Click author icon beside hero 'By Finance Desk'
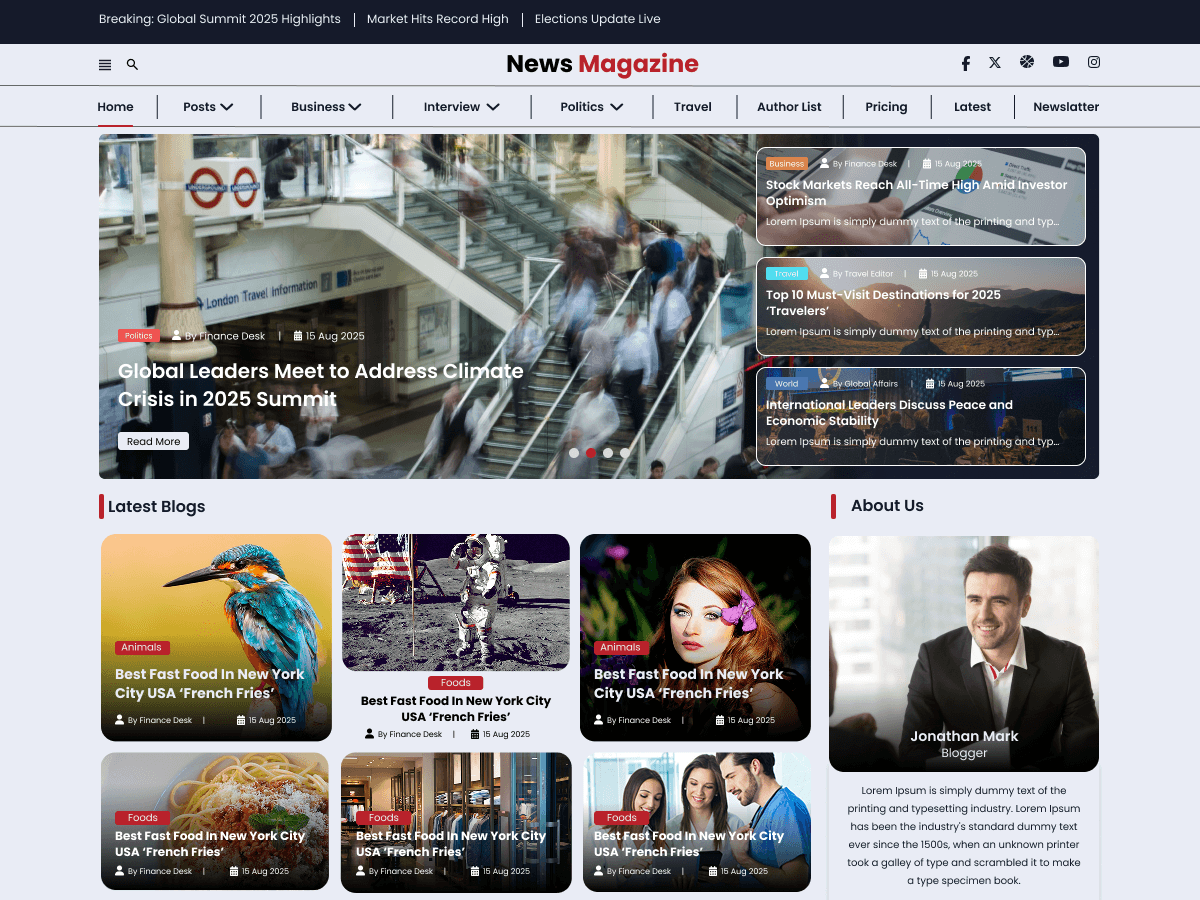Screen dimensions: 1200x900 pyautogui.click(x=177, y=336)
